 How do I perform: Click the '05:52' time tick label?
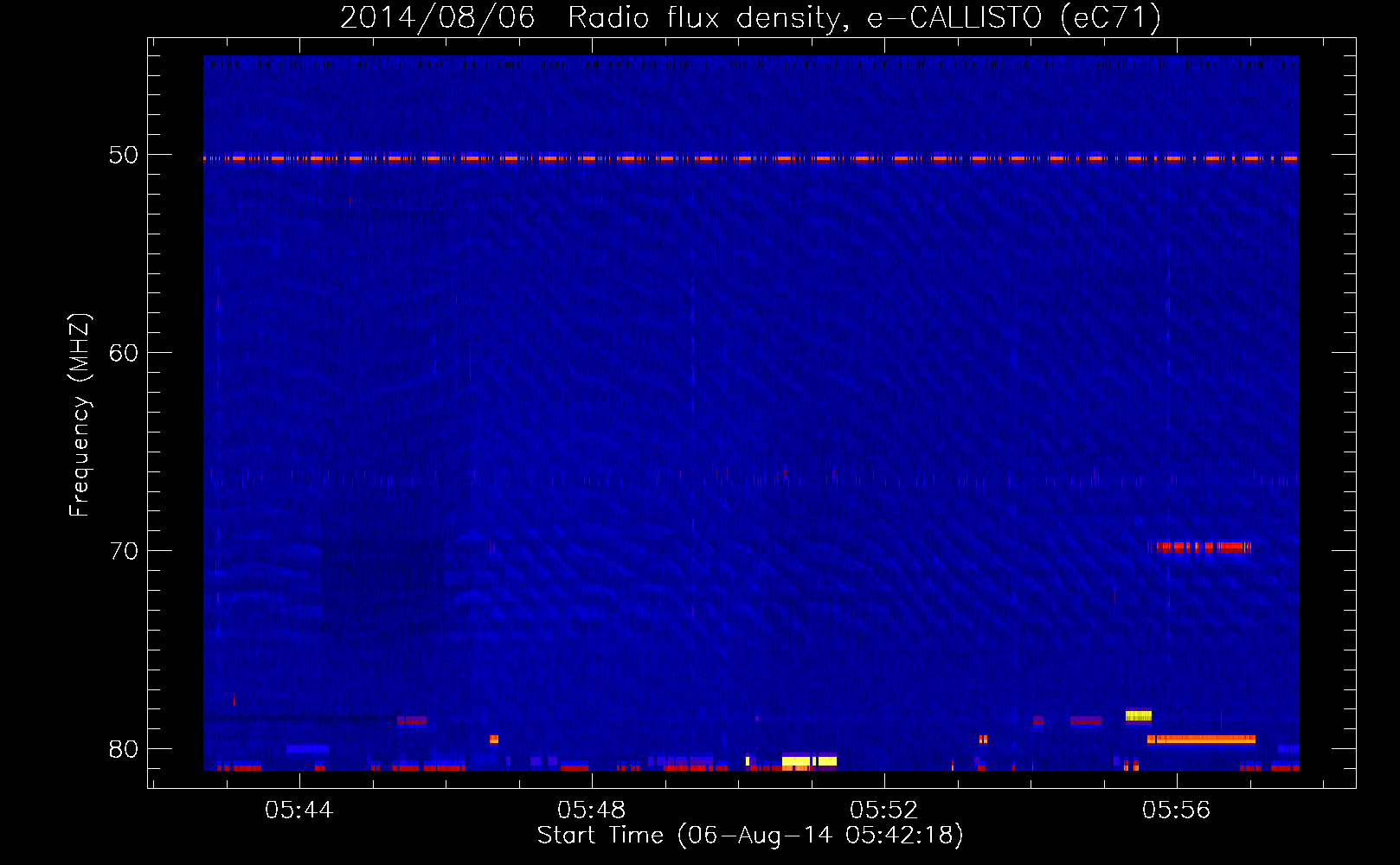(x=884, y=811)
